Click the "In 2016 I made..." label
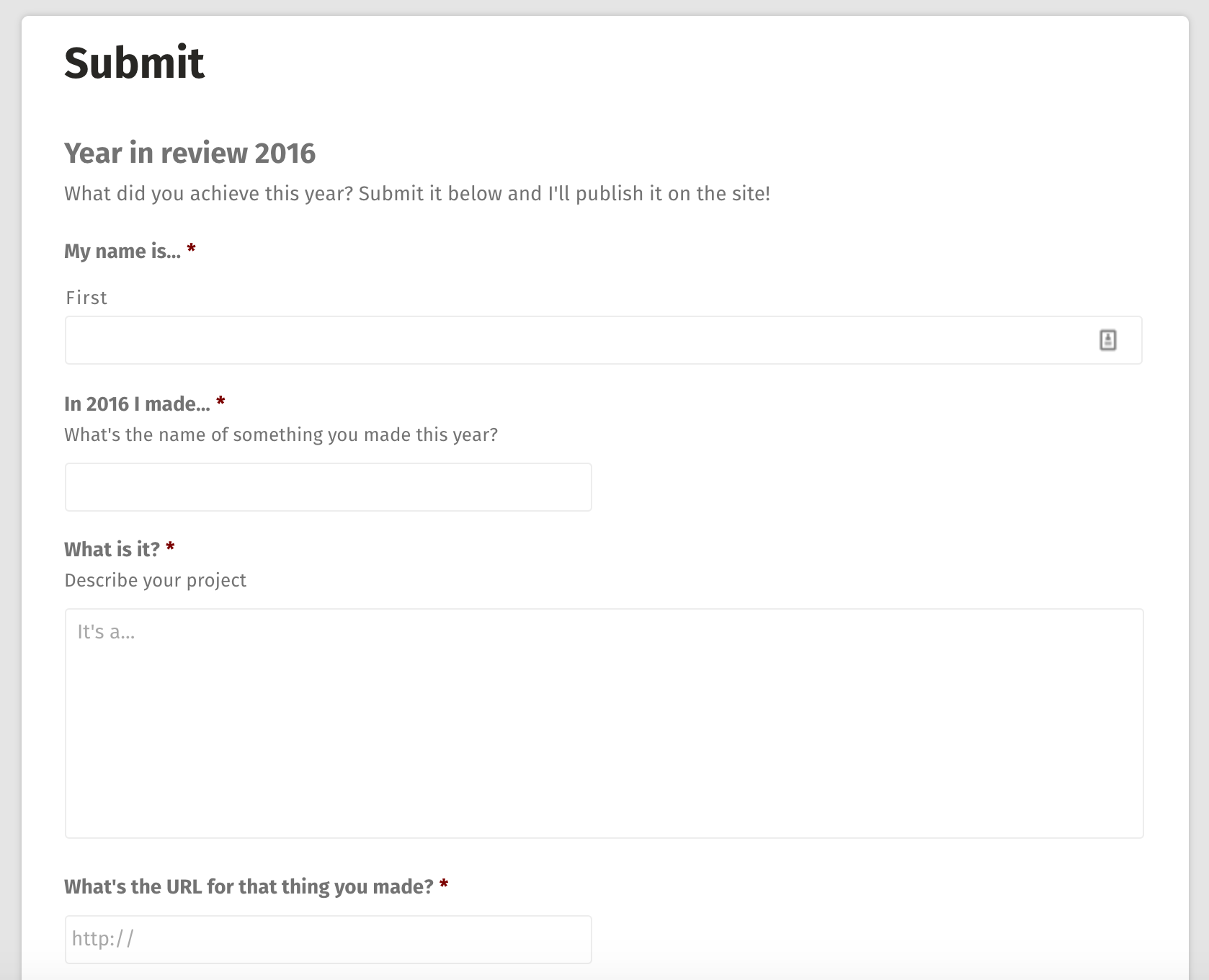Image resolution: width=1209 pixels, height=980 pixels. coord(137,404)
